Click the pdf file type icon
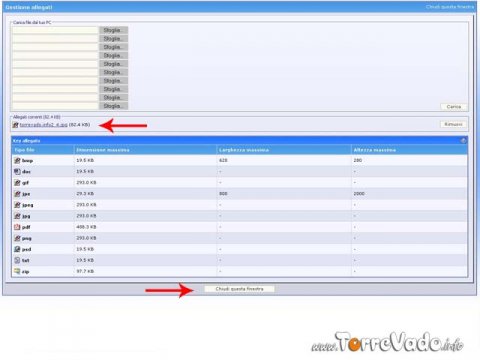 (x=17, y=227)
